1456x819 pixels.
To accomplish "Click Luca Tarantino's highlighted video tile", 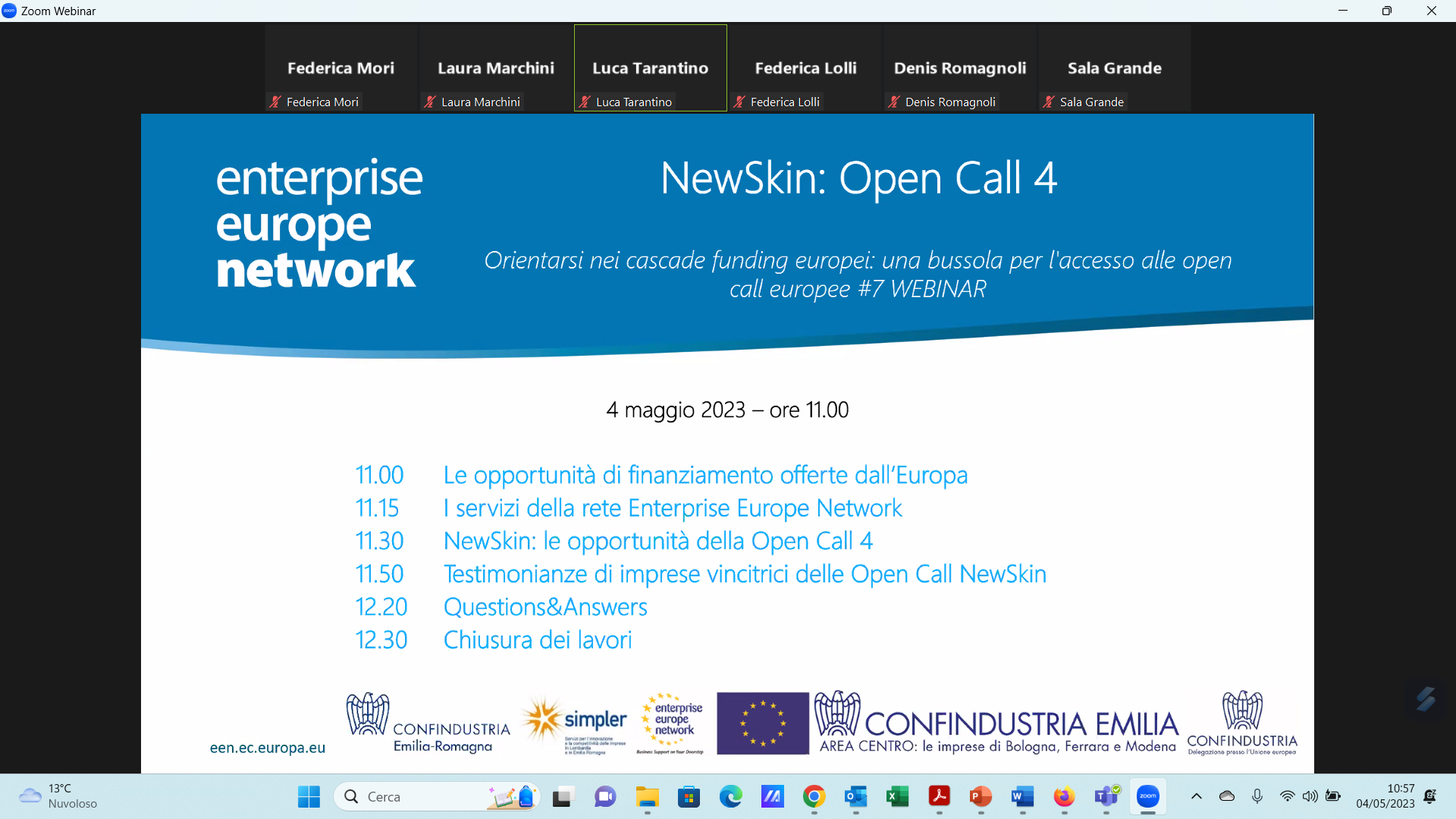I will point(650,67).
